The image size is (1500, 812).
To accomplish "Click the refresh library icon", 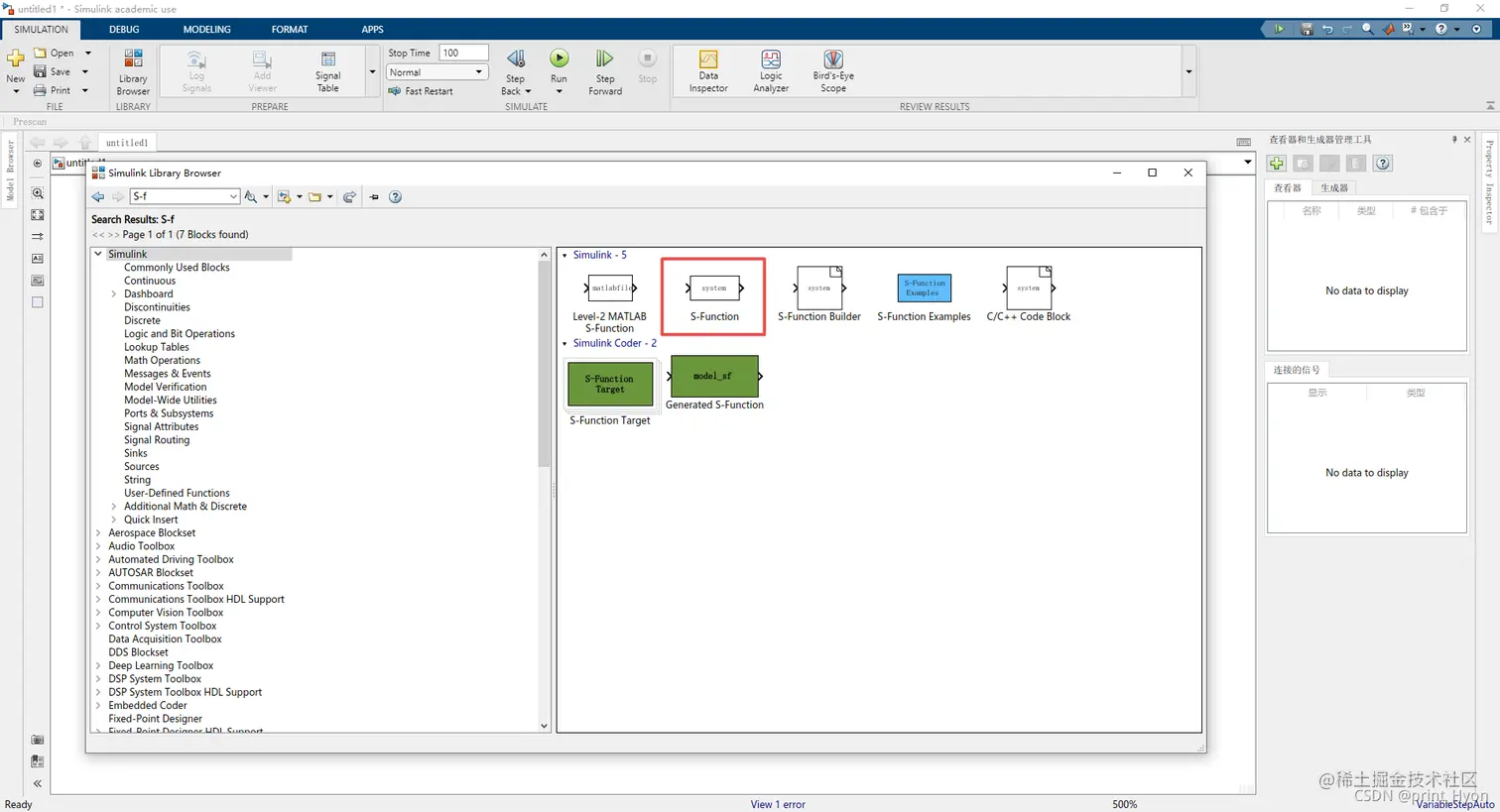I will (349, 197).
